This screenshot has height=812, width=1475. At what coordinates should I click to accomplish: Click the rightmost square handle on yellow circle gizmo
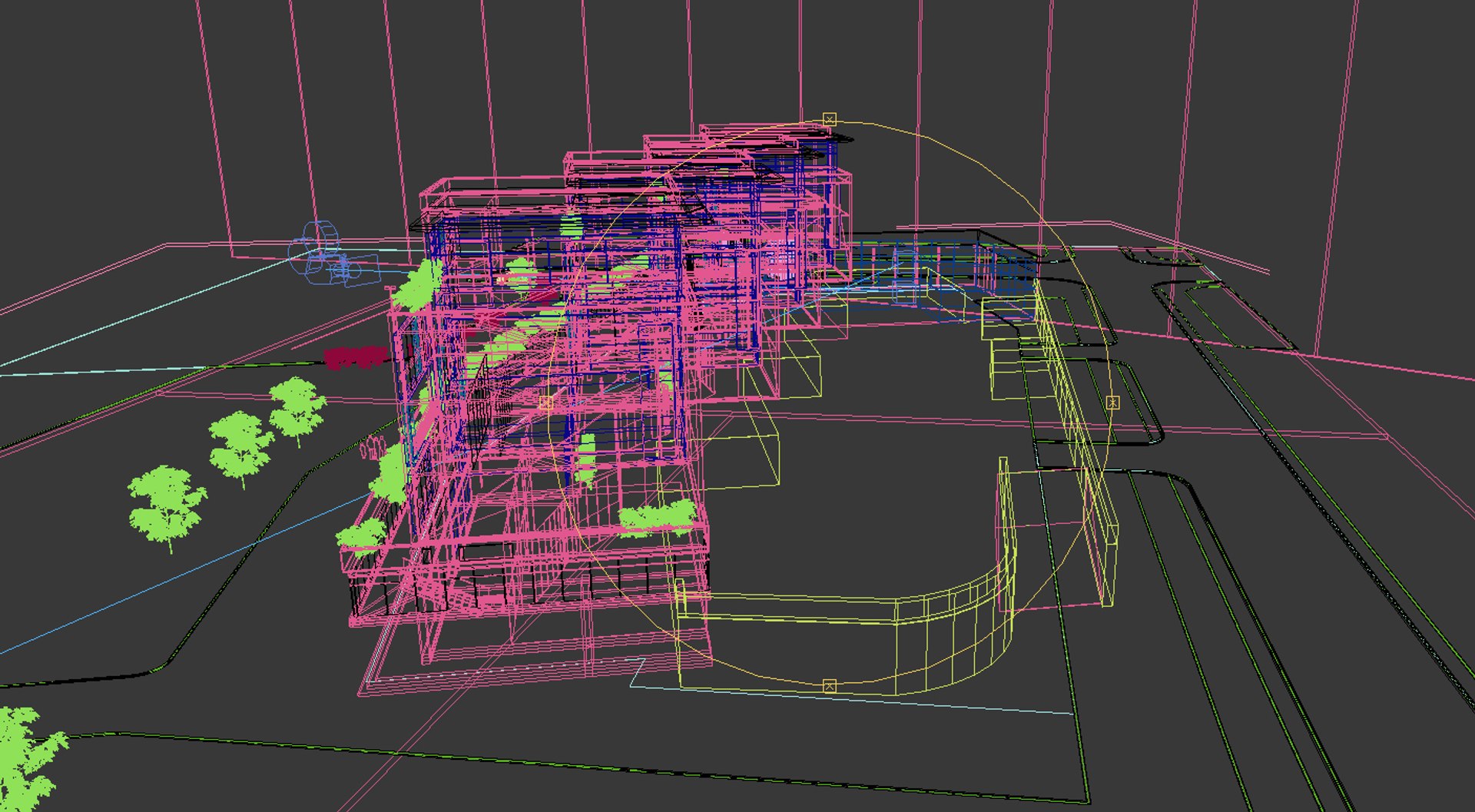click(1112, 403)
